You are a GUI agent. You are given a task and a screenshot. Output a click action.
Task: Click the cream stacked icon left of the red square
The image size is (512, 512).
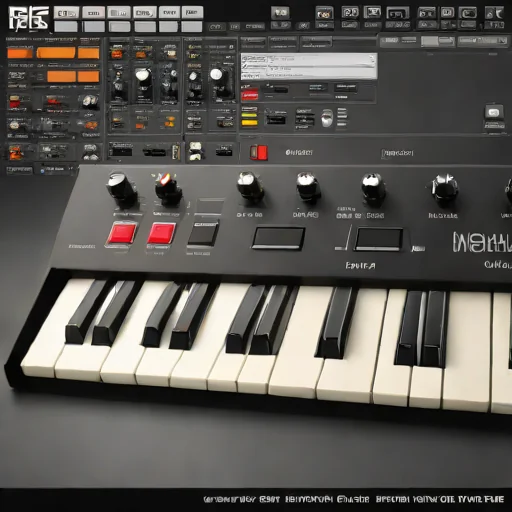[x=196, y=151]
